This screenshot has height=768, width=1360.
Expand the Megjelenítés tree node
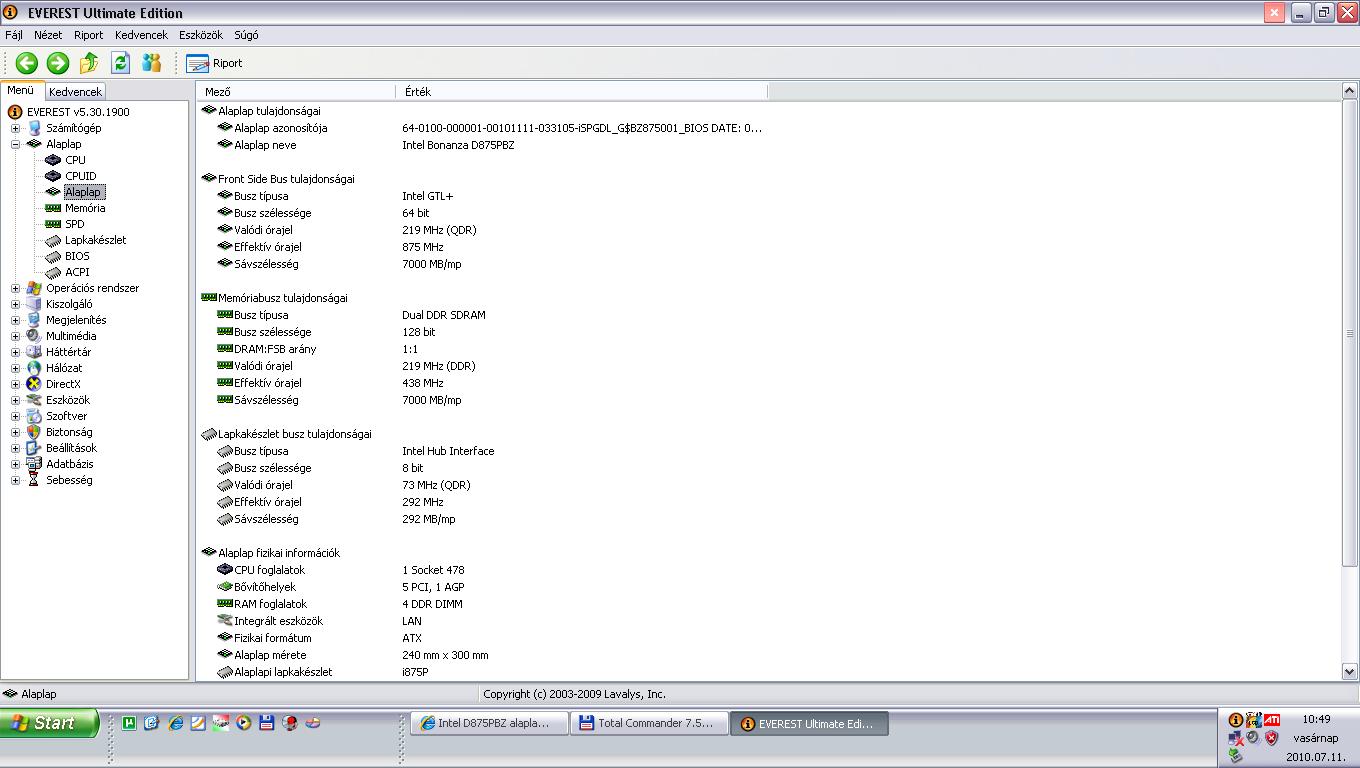pyautogui.click(x=15, y=320)
